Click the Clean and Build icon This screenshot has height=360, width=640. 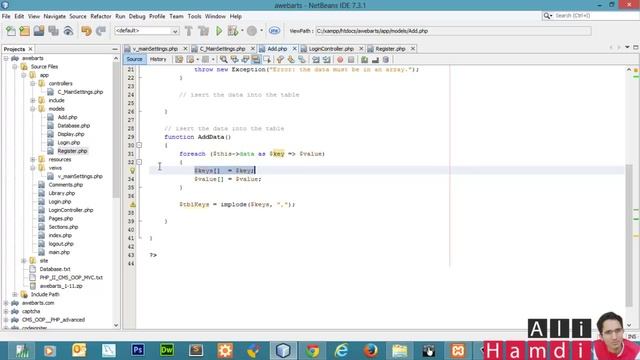[x=203, y=31]
